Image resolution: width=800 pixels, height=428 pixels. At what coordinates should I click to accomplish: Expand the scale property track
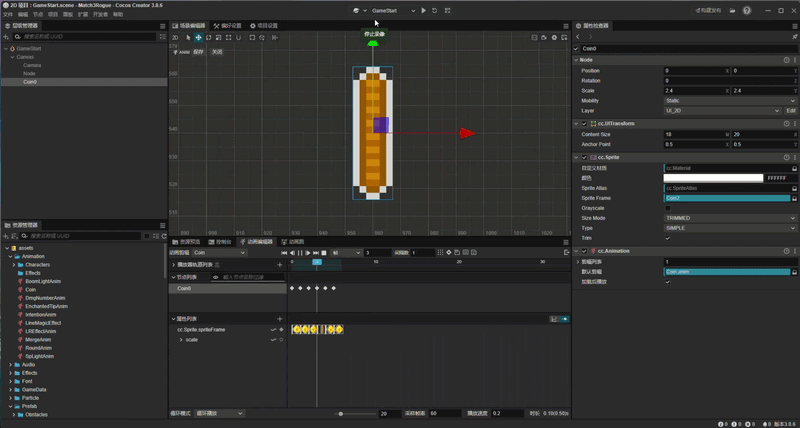(x=181, y=340)
